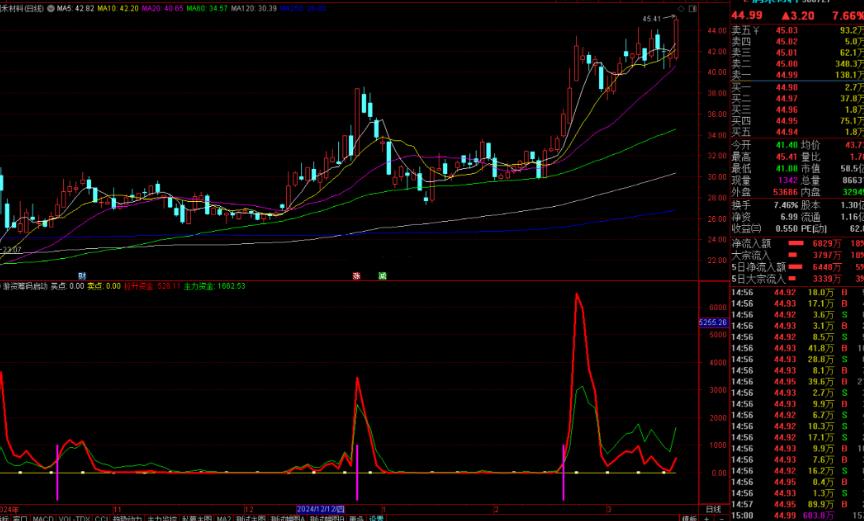Click the green 减 marker below the K-line chart
The height and width of the screenshot is (521, 864).
tap(382, 275)
